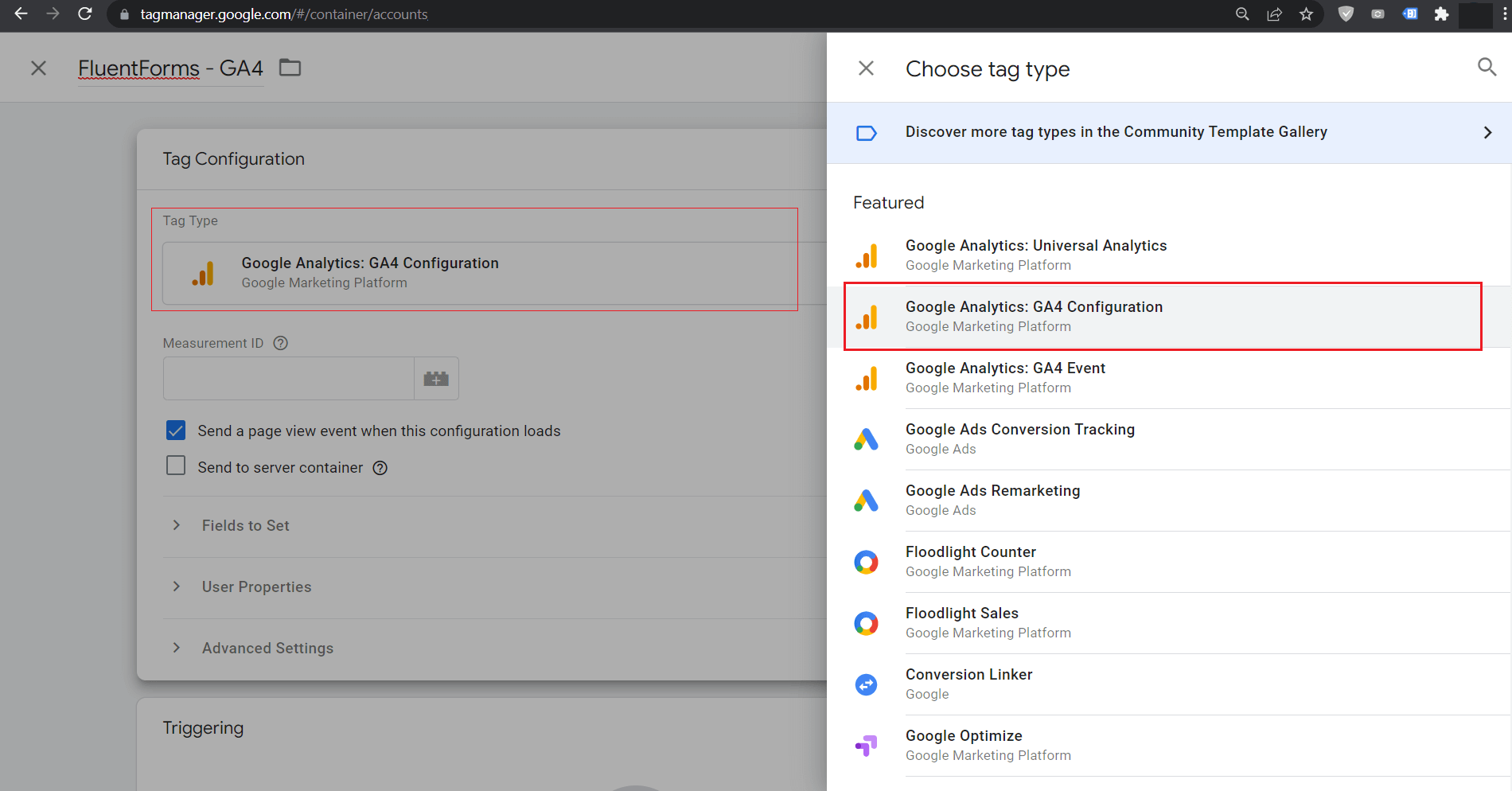Image resolution: width=1512 pixels, height=791 pixels.
Task: Click the address bar URL
Action: (284, 14)
